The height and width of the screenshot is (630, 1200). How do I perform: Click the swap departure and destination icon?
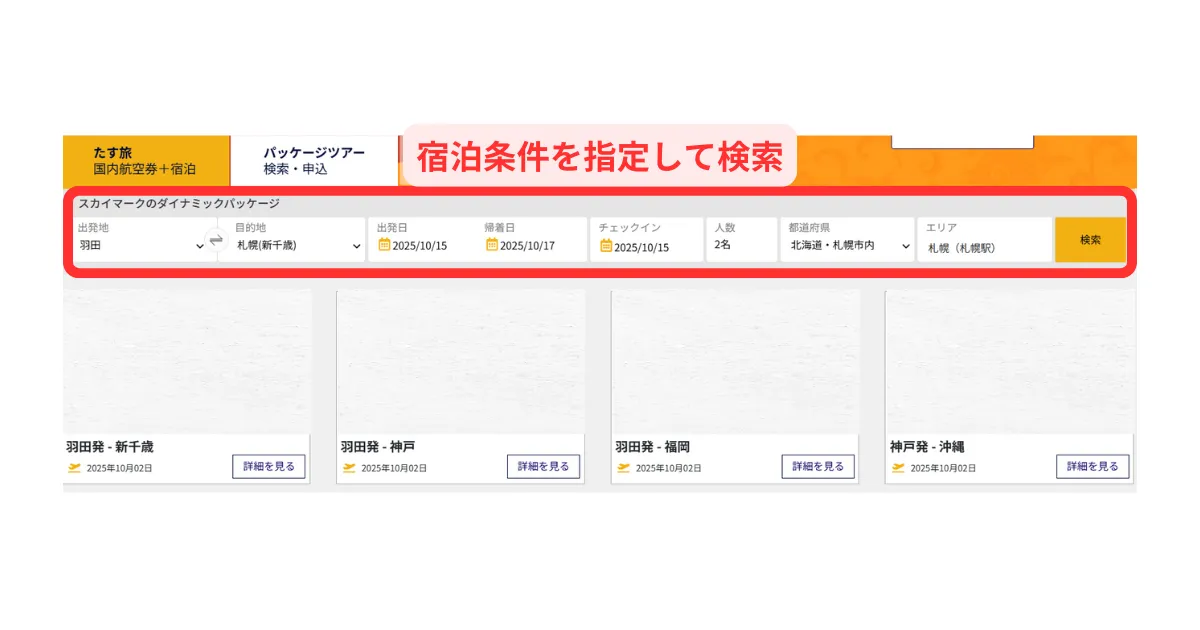(216, 241)
